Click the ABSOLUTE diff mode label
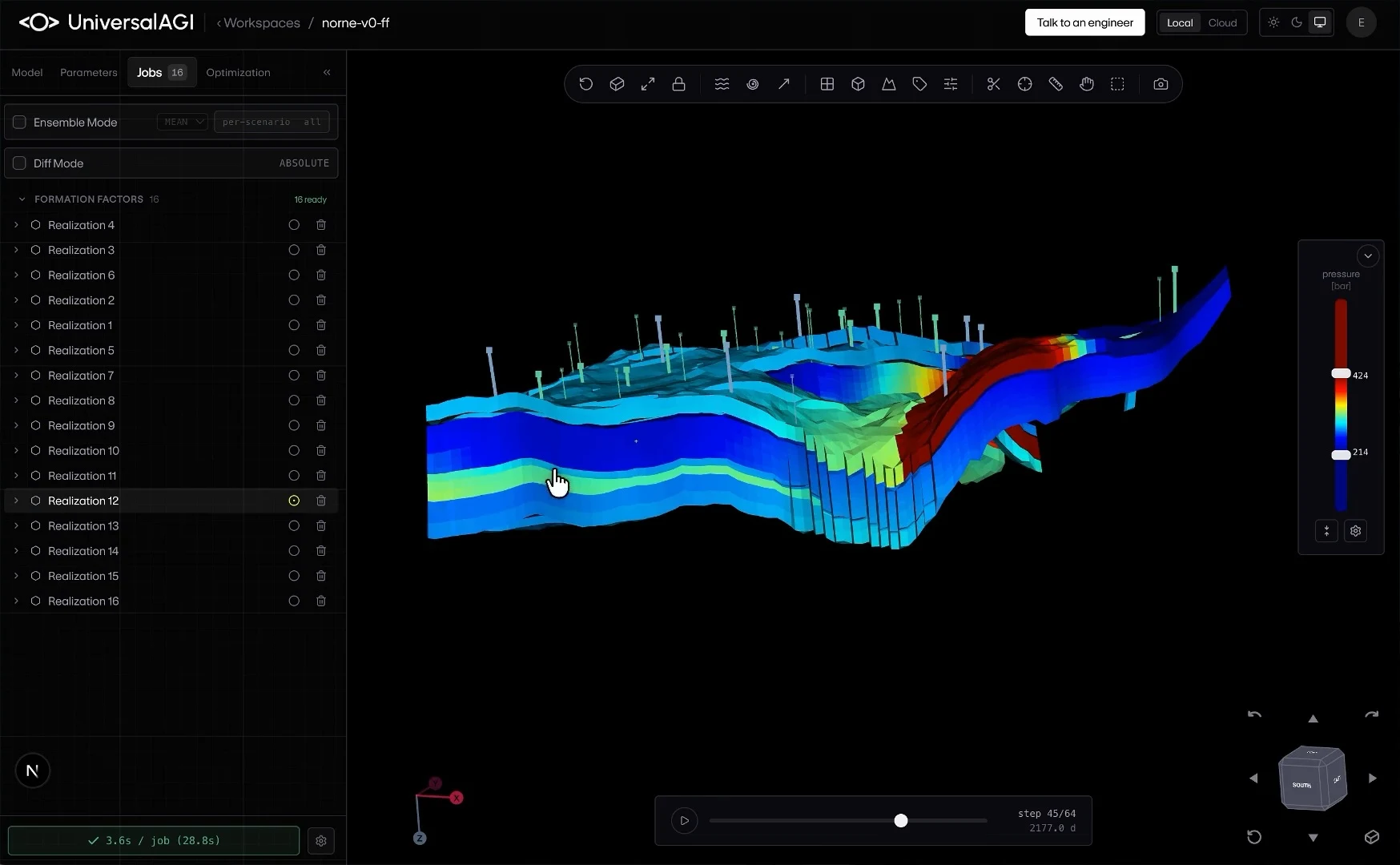 304,163
